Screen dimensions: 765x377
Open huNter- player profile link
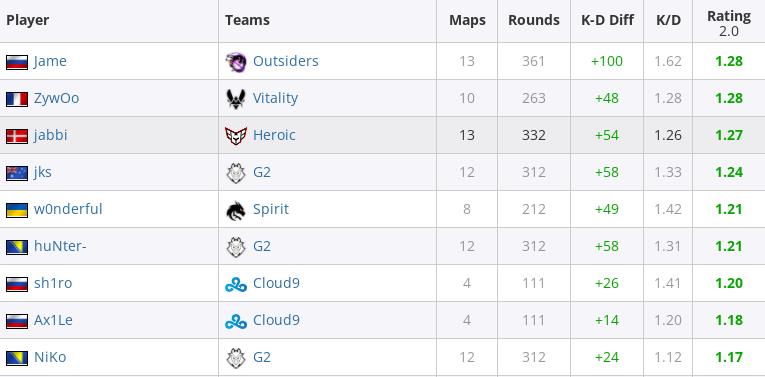point(60,246)
